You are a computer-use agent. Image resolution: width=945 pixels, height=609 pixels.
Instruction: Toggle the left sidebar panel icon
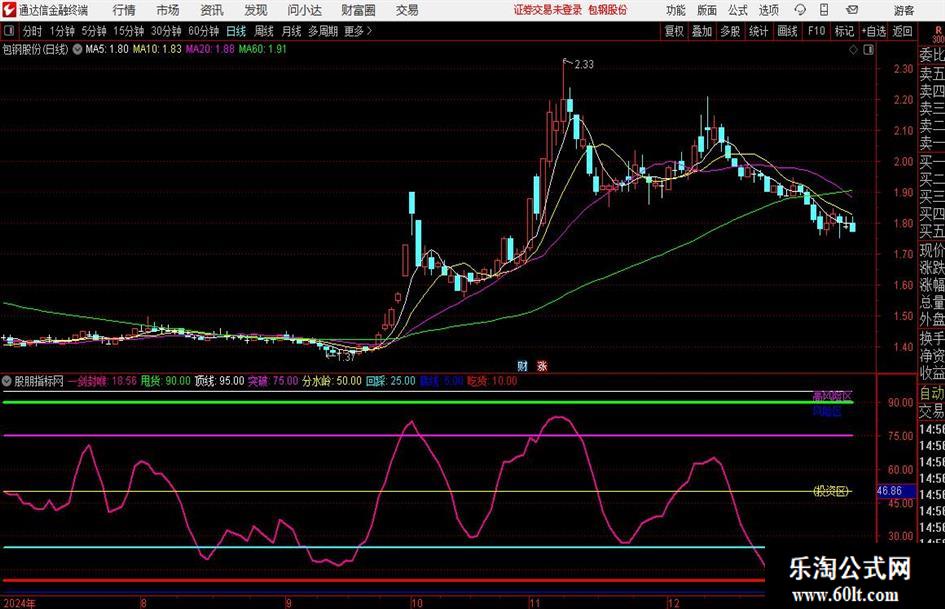click(x=9, y=31)
